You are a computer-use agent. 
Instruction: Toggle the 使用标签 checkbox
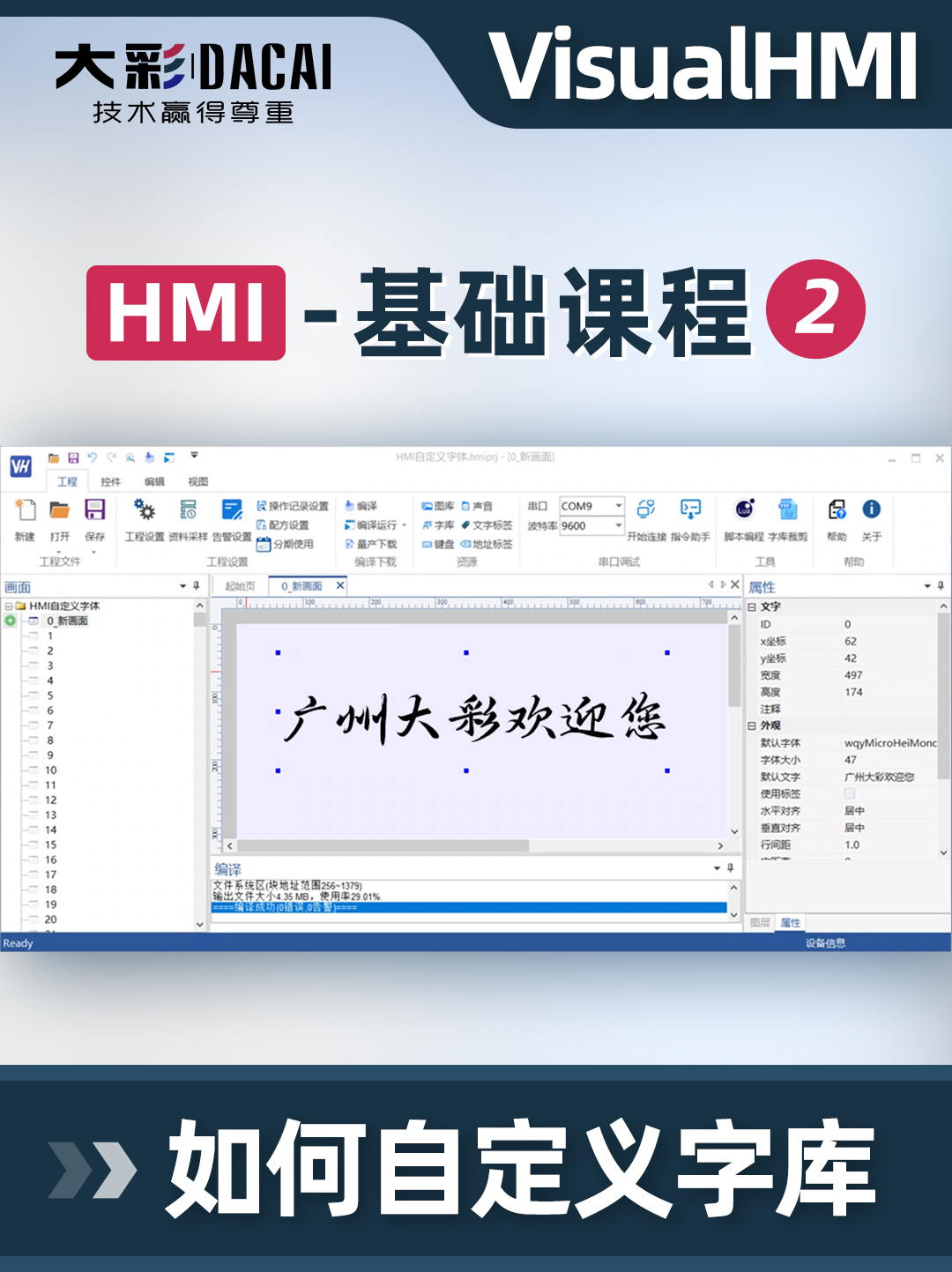850,793
